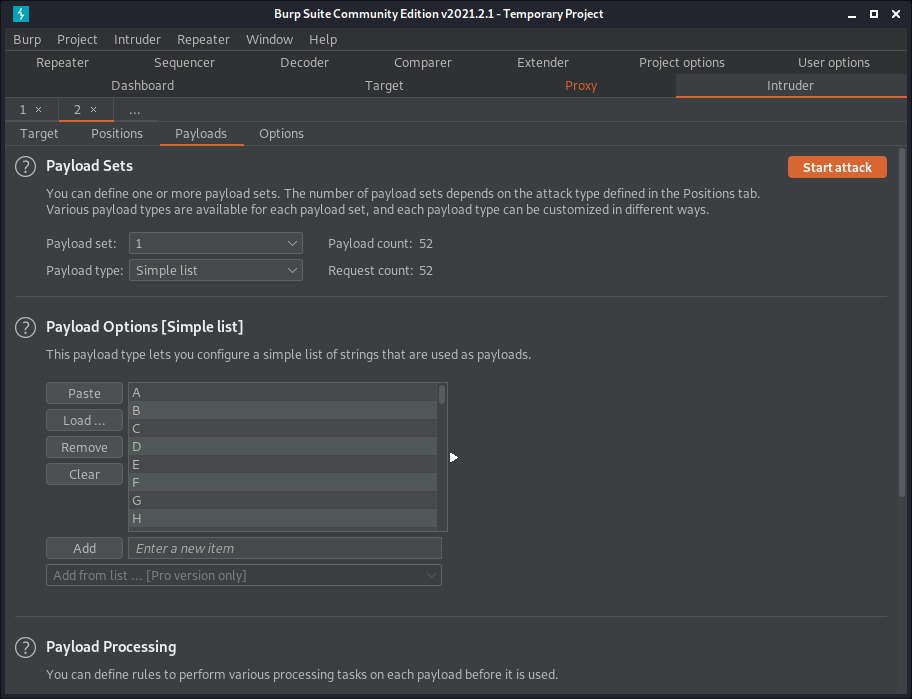Open the User options tab

[833, 62]
